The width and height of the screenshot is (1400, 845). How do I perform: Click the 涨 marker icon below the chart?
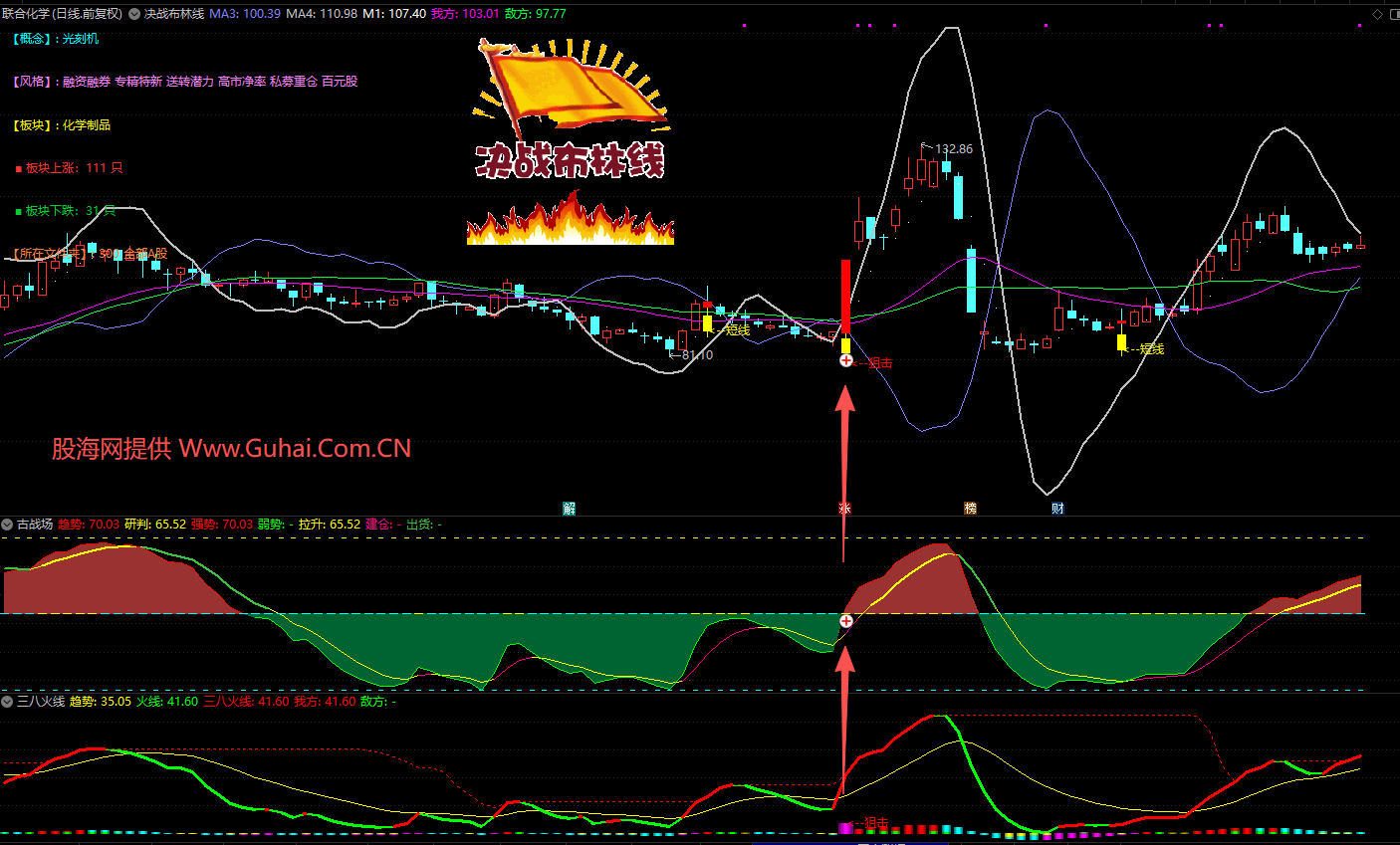(x=844, y=509)
